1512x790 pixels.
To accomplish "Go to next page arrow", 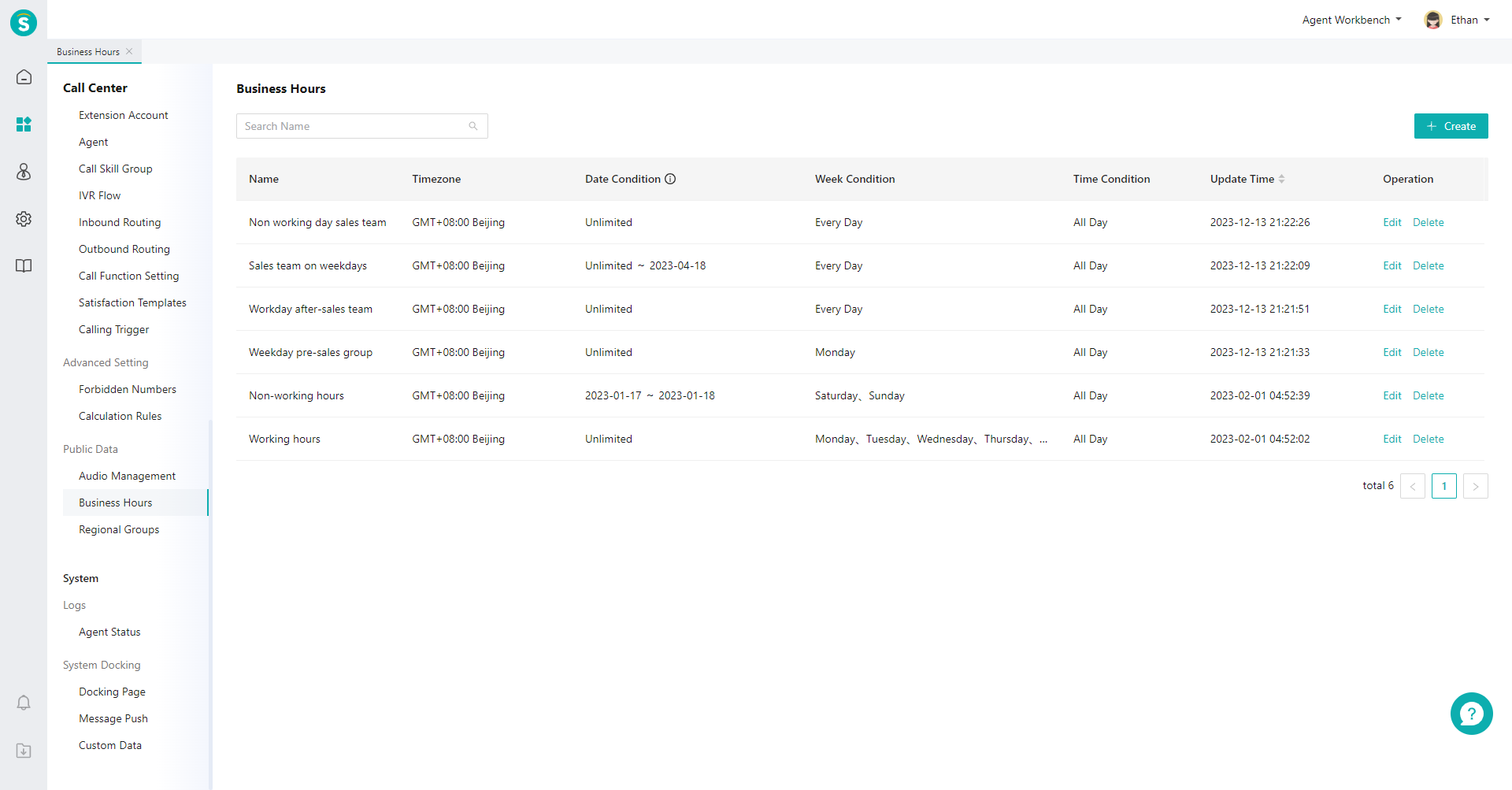I will 1476,486.
